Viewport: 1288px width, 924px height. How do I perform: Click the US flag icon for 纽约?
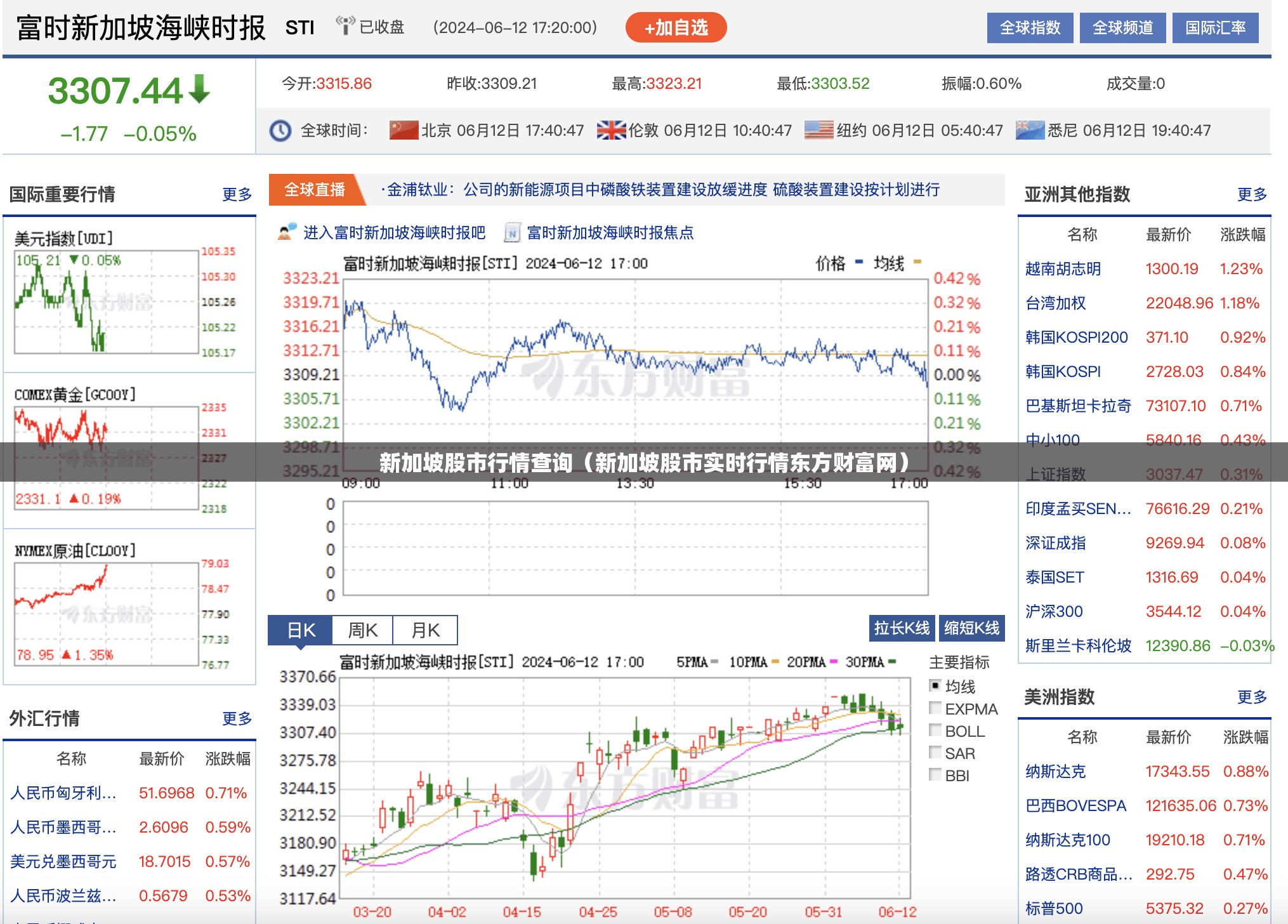tap(818, 130)
